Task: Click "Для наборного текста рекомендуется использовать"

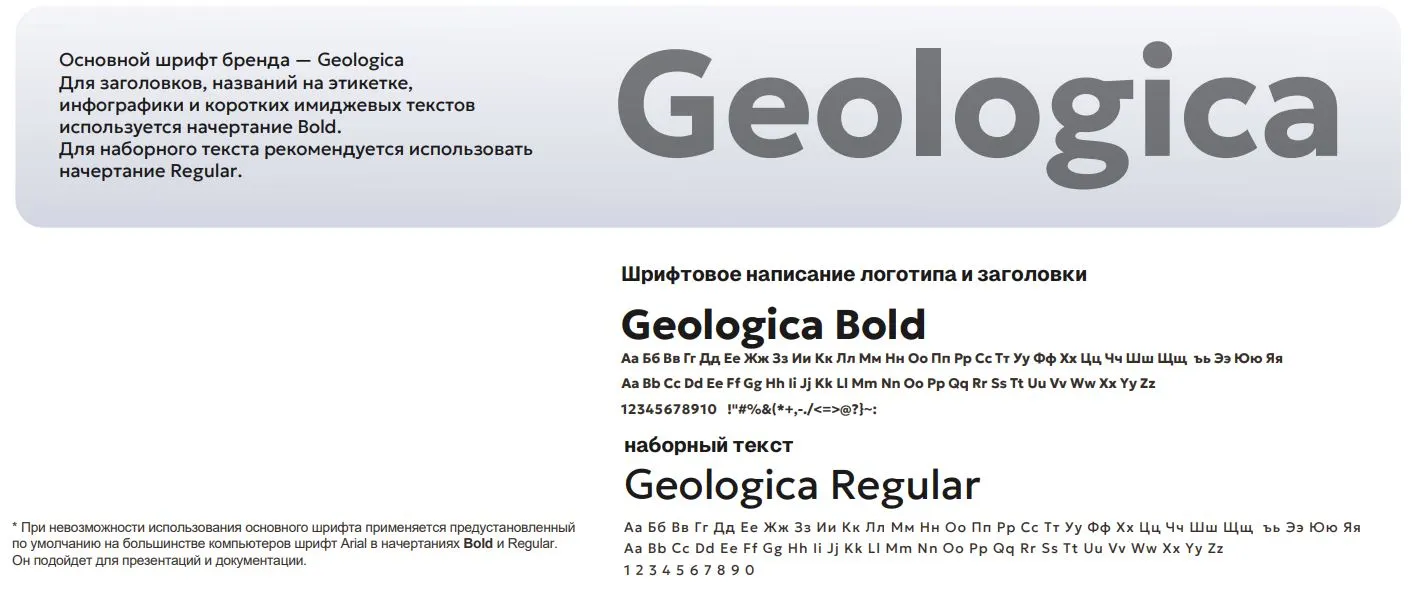Action: point(295,149)
